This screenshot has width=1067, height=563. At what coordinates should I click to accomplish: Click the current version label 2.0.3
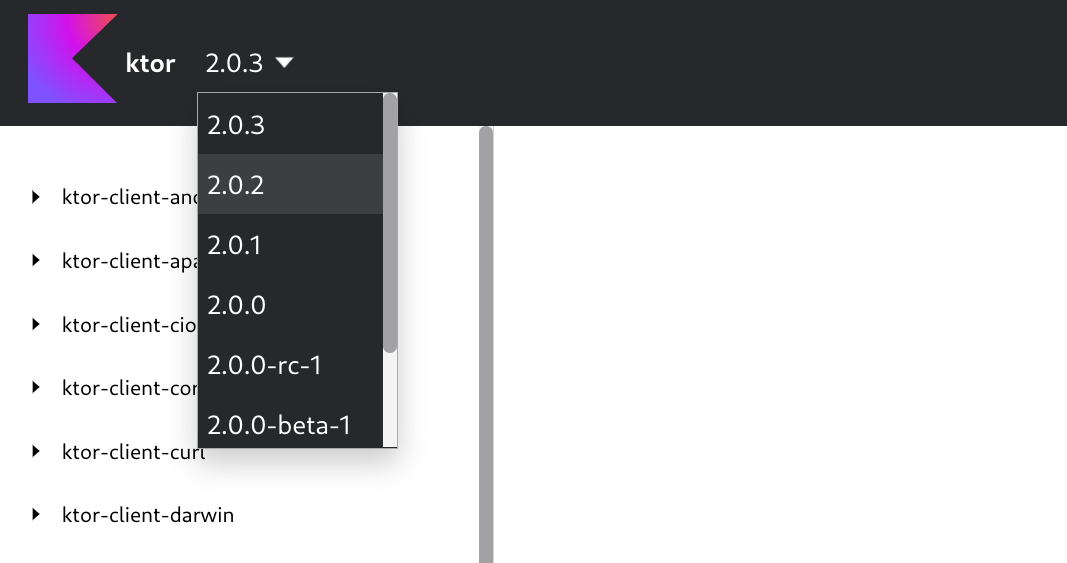234,64
